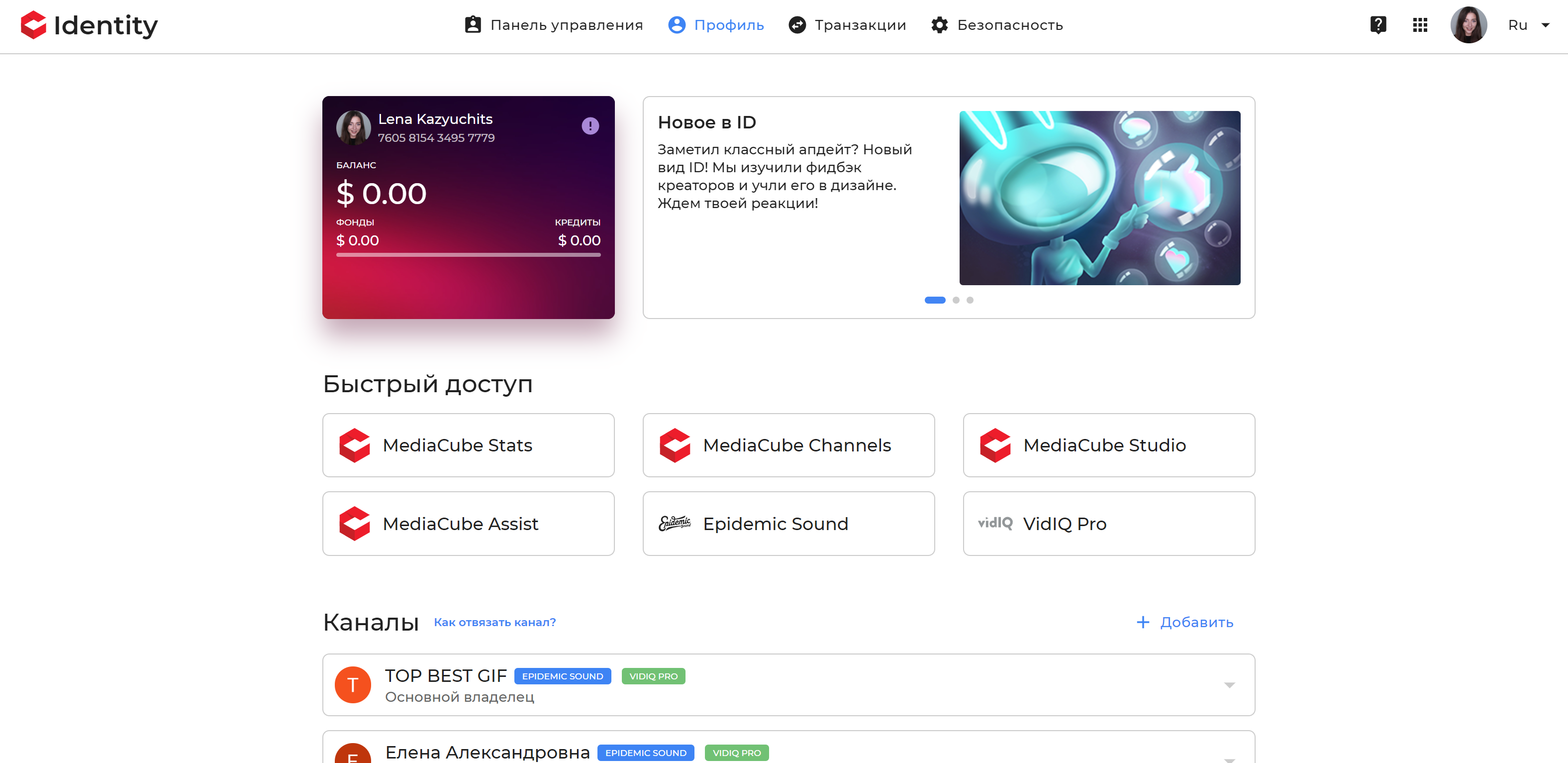
Task: Click the Профиль person icon
Action: coord(677,25)
